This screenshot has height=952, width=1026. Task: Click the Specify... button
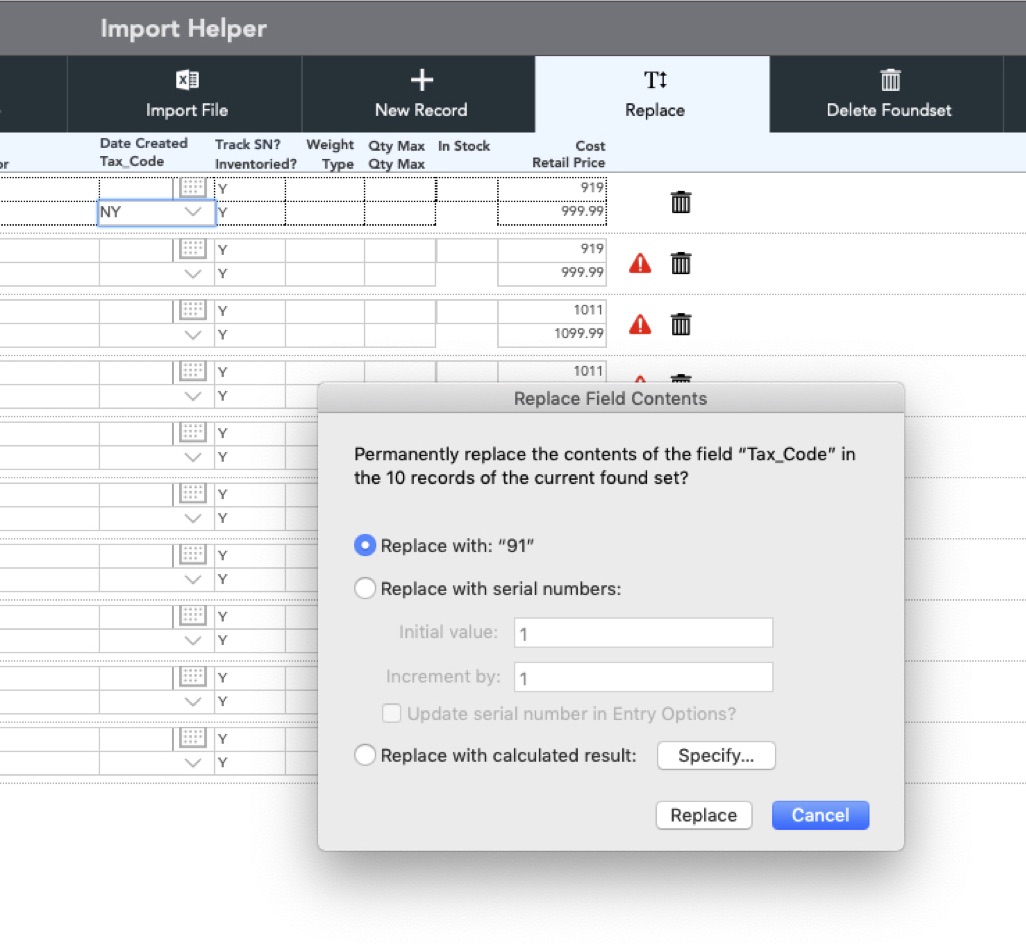(x=716, y=756)
